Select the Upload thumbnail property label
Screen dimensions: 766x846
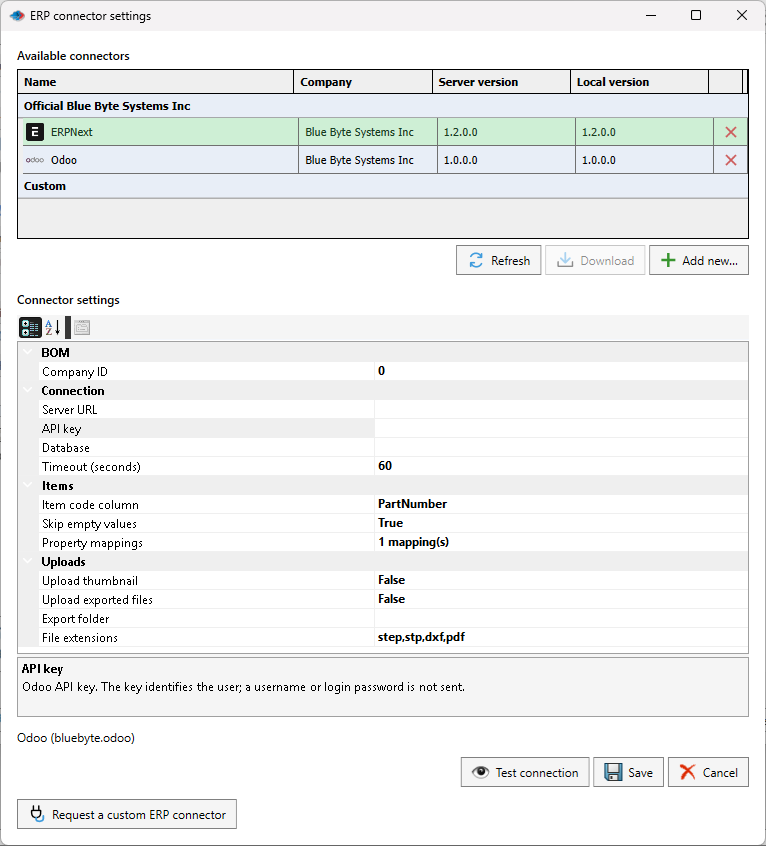(90, 581)
